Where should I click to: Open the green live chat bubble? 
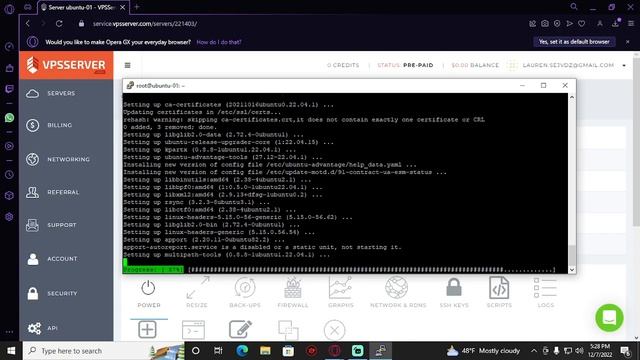pyautogui.click(x=609, y=318)
